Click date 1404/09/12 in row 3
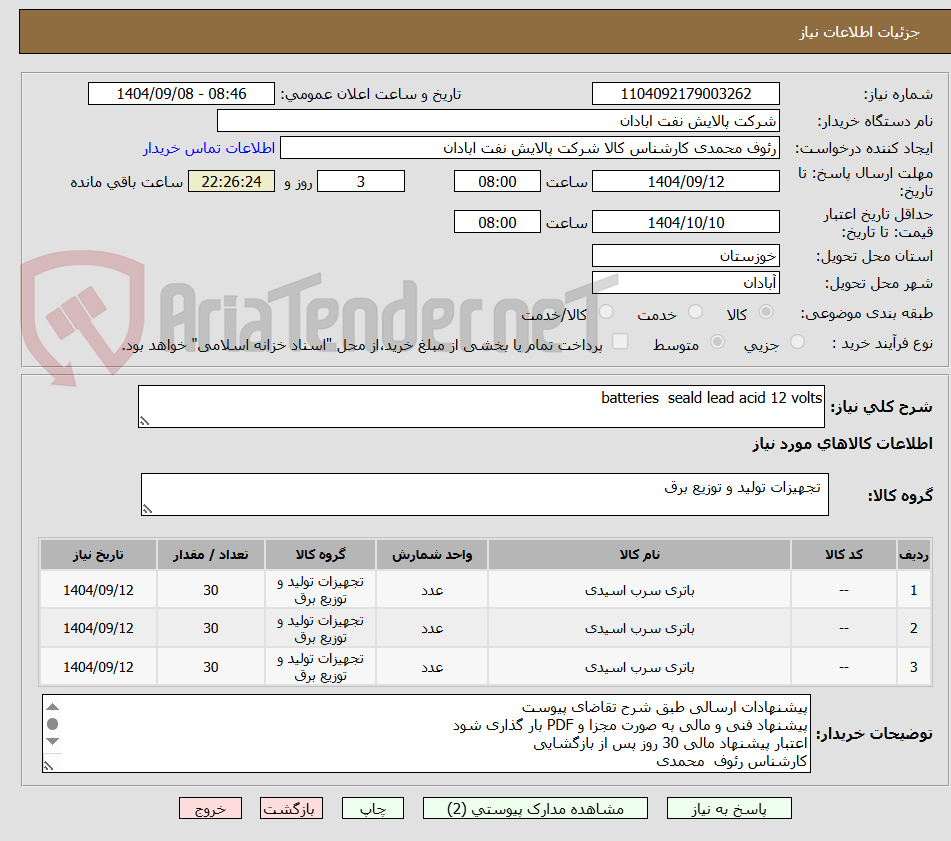The image size is (951, 841). (98, 667)
